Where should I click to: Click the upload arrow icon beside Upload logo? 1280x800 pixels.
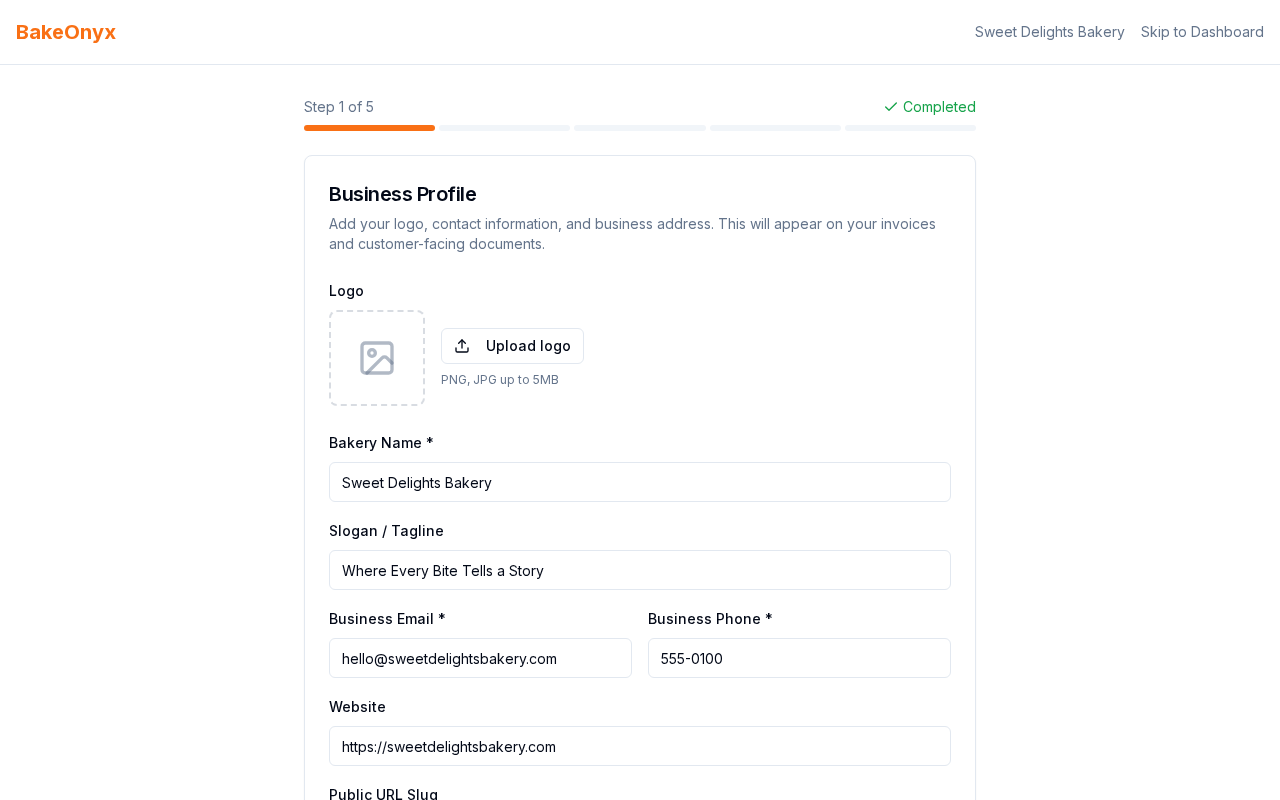[x=460, y=344]
